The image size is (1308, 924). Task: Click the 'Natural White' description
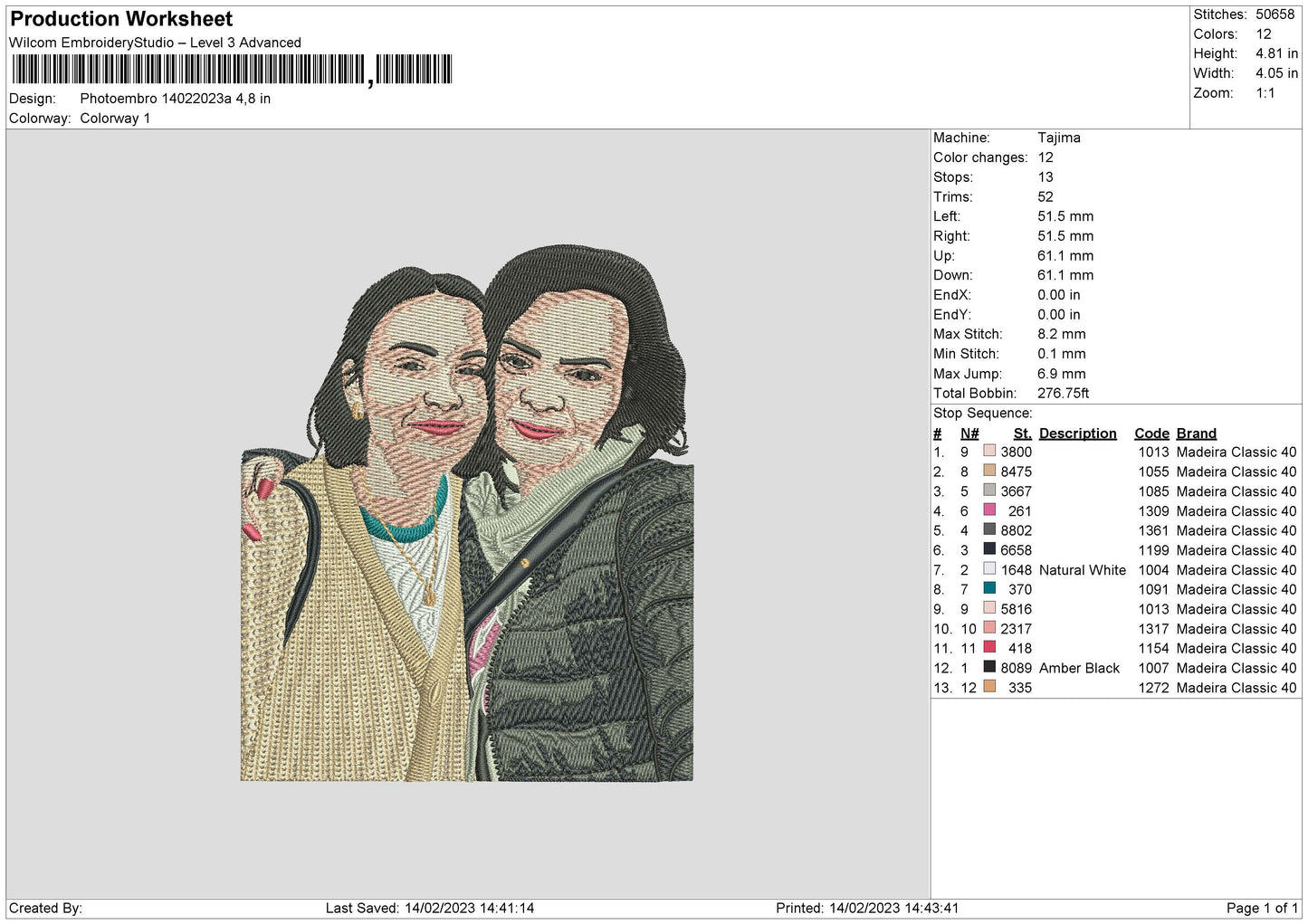(x=1083, y=570)
